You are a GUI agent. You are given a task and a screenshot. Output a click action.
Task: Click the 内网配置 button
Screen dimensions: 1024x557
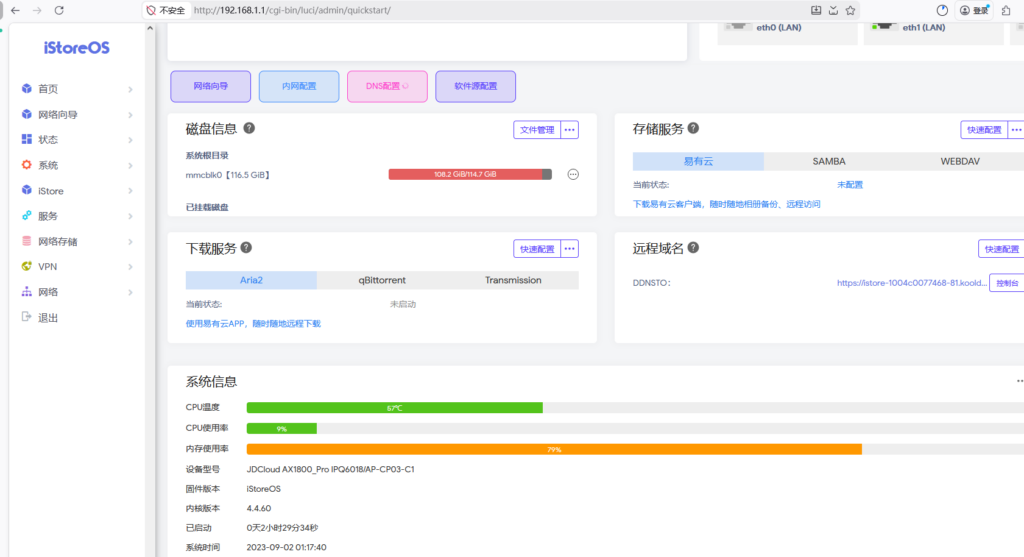(x=299, y=86)
